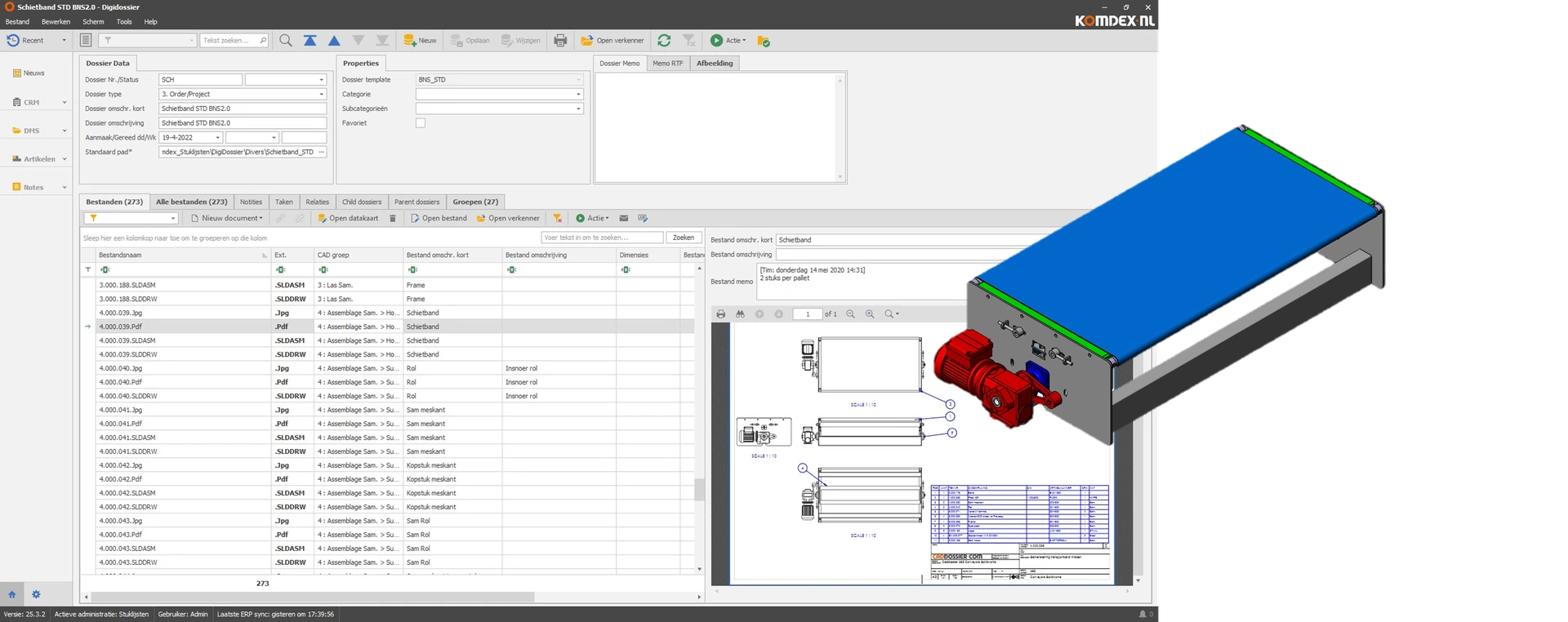
Task: Click the Zoeken button
Action: (x=684, y=238)
